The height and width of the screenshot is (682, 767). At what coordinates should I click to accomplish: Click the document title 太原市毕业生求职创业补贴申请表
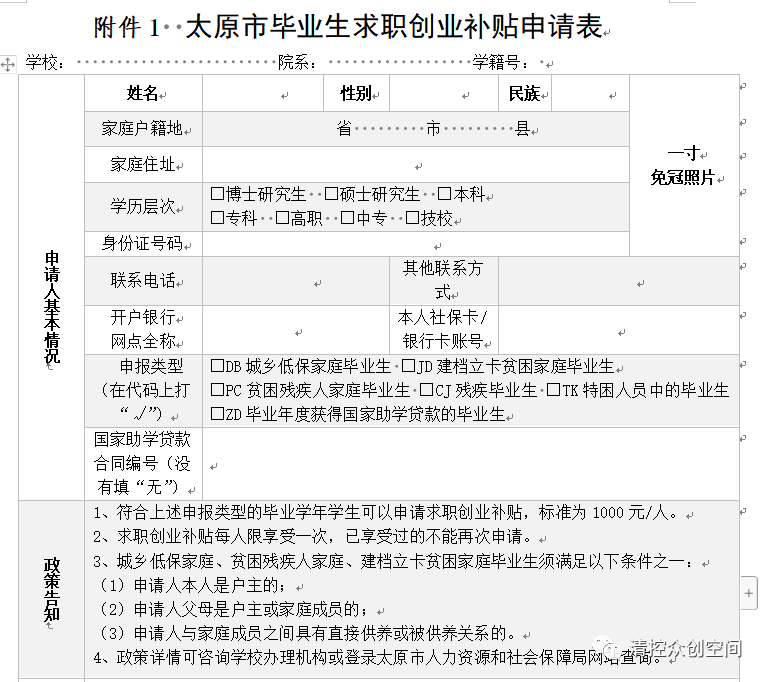394,26
